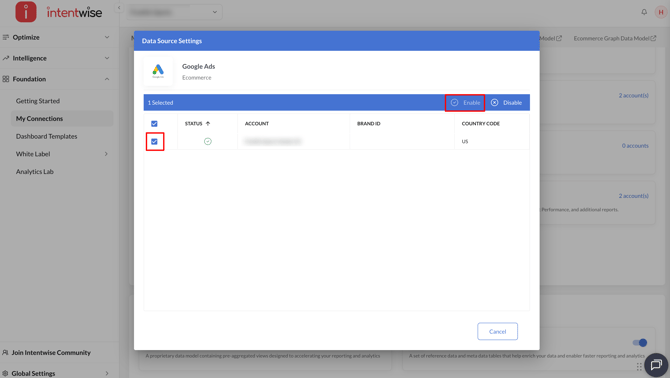670x378 pixels.
Task: Click the Global Settings gear icon
Action: pos(5,373)
